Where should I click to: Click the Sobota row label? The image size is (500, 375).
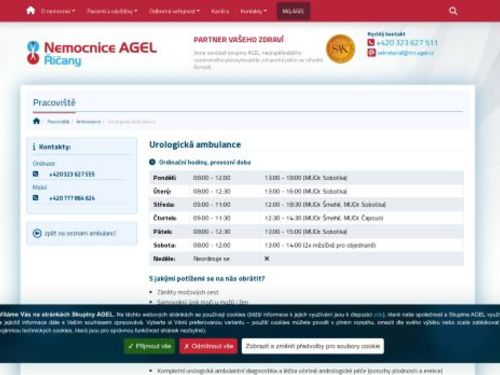pyautogui.click(x=164, y=245)
